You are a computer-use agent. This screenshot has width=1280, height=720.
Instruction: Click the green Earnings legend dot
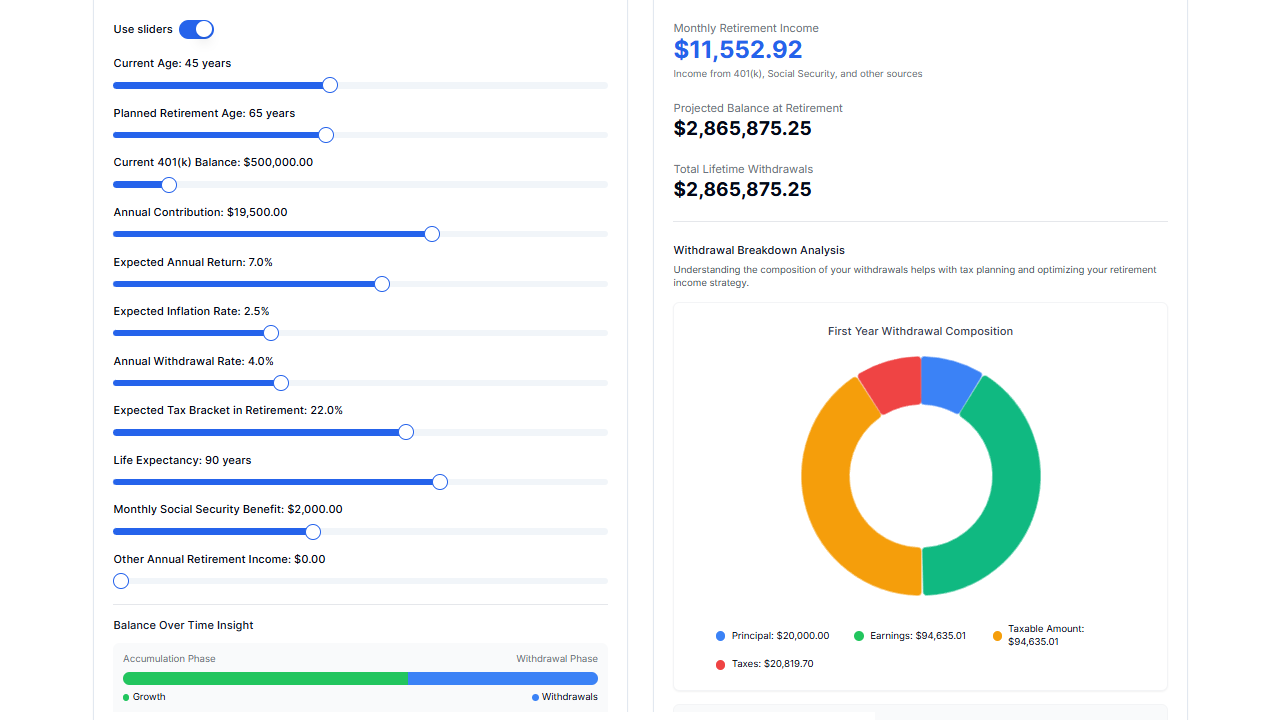tap(860, 635)
